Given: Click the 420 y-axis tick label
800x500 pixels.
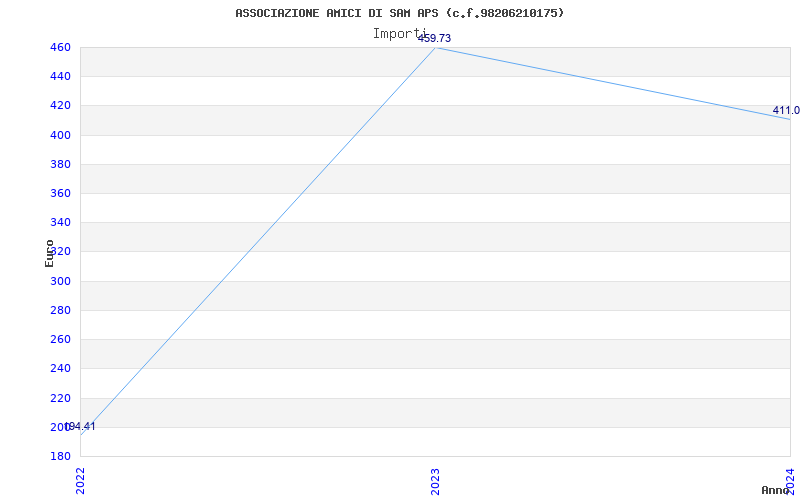Looking at the screenshot, I should pos(60,106).
